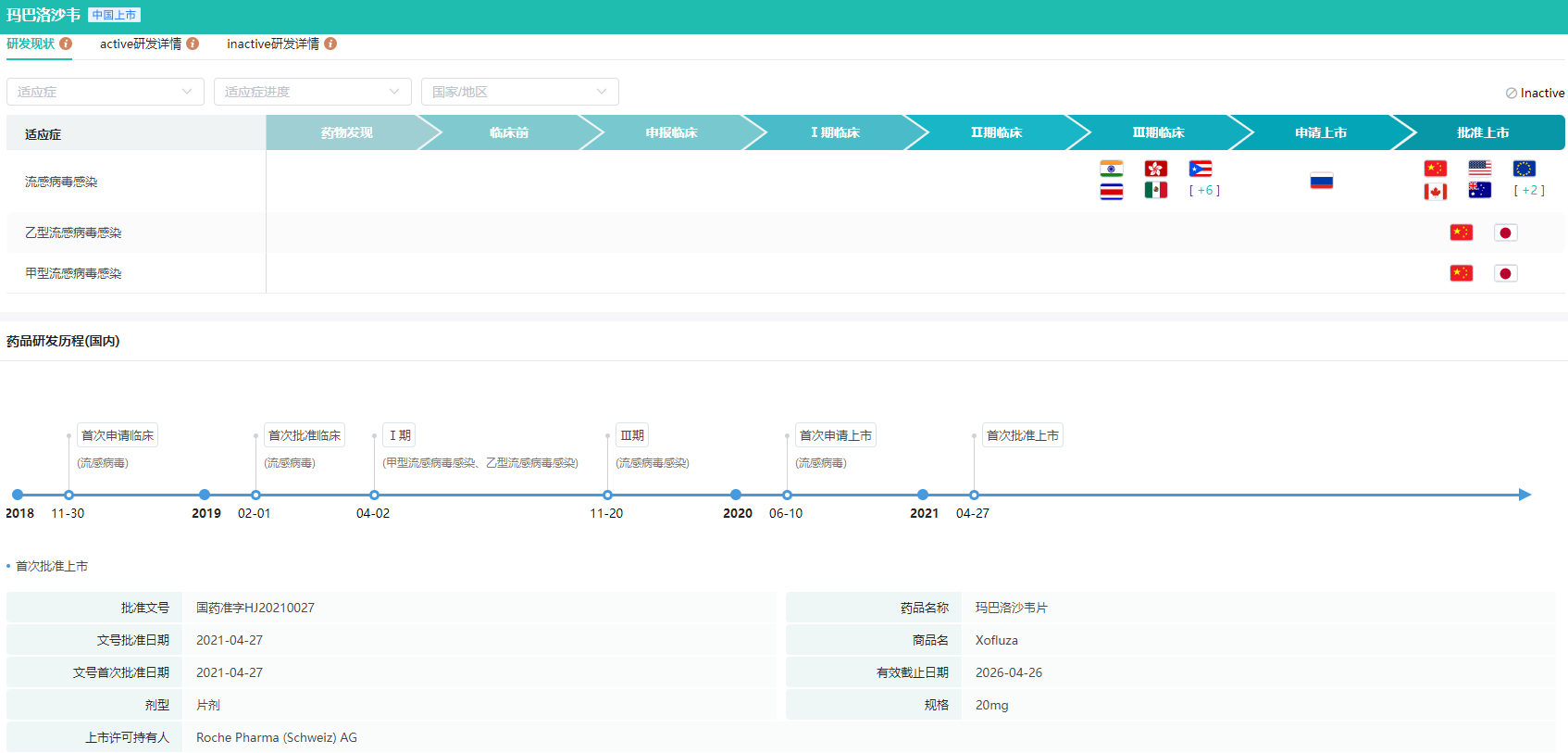Click the India flag under Phase III
The height and width of the screenshot is (753, 1568).
(x=1111, y=169)
